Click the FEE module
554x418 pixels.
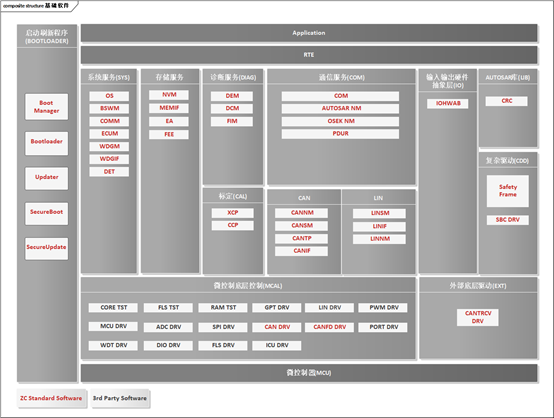coord(169,134)
